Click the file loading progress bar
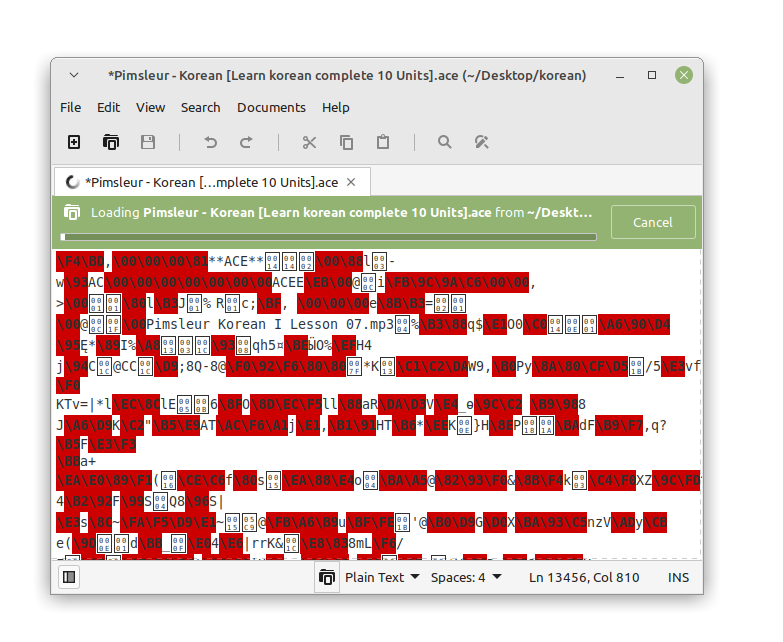Image resolution: width=783 pixels, height=642 pixels. click(x=328, y=237)
